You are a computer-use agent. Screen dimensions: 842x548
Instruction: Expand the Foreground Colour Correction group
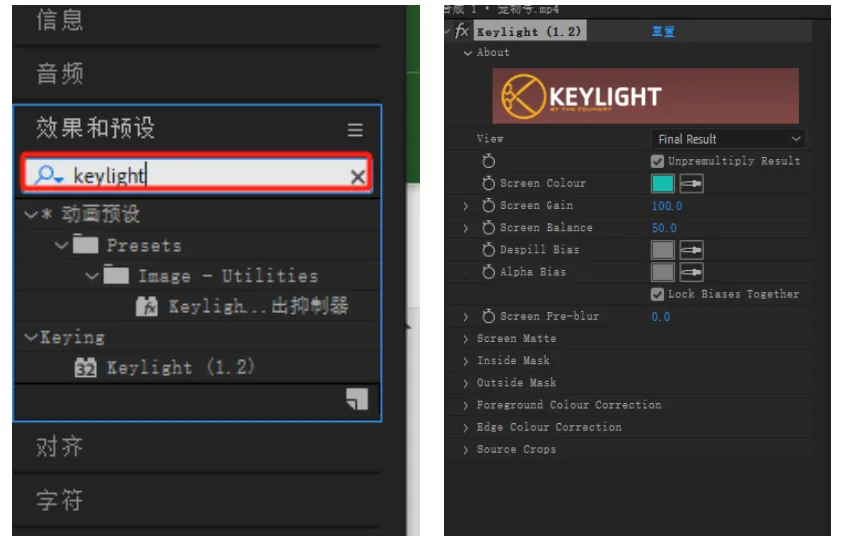(466, 406)
